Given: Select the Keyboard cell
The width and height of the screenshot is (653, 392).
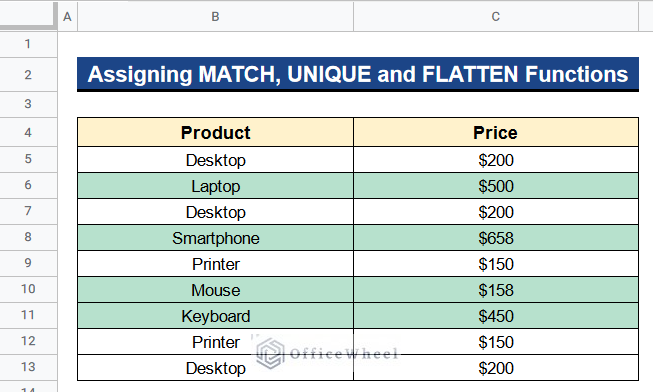Looking at the screenshot, I should [x=215, y=316].
